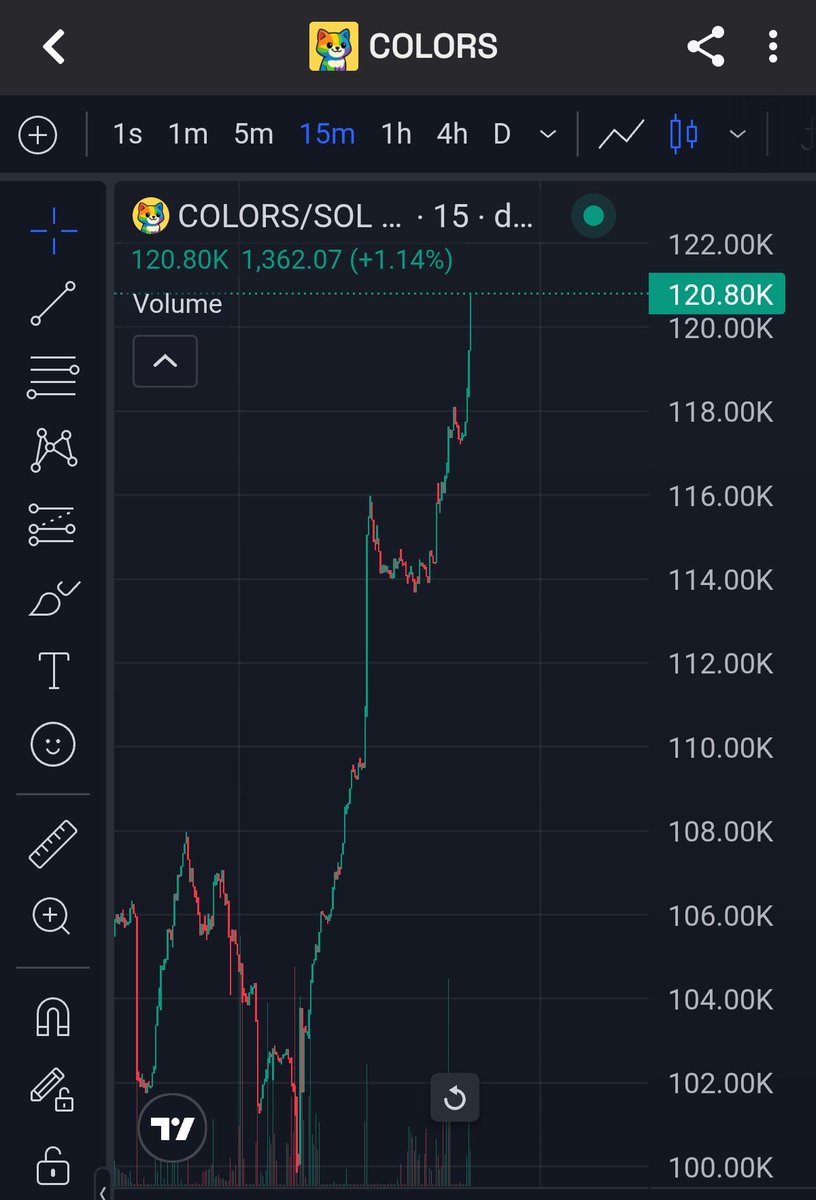Viewport: 816px width, 1200px height.
Task: Select the XABCD pattern tool
Action: 53,450
